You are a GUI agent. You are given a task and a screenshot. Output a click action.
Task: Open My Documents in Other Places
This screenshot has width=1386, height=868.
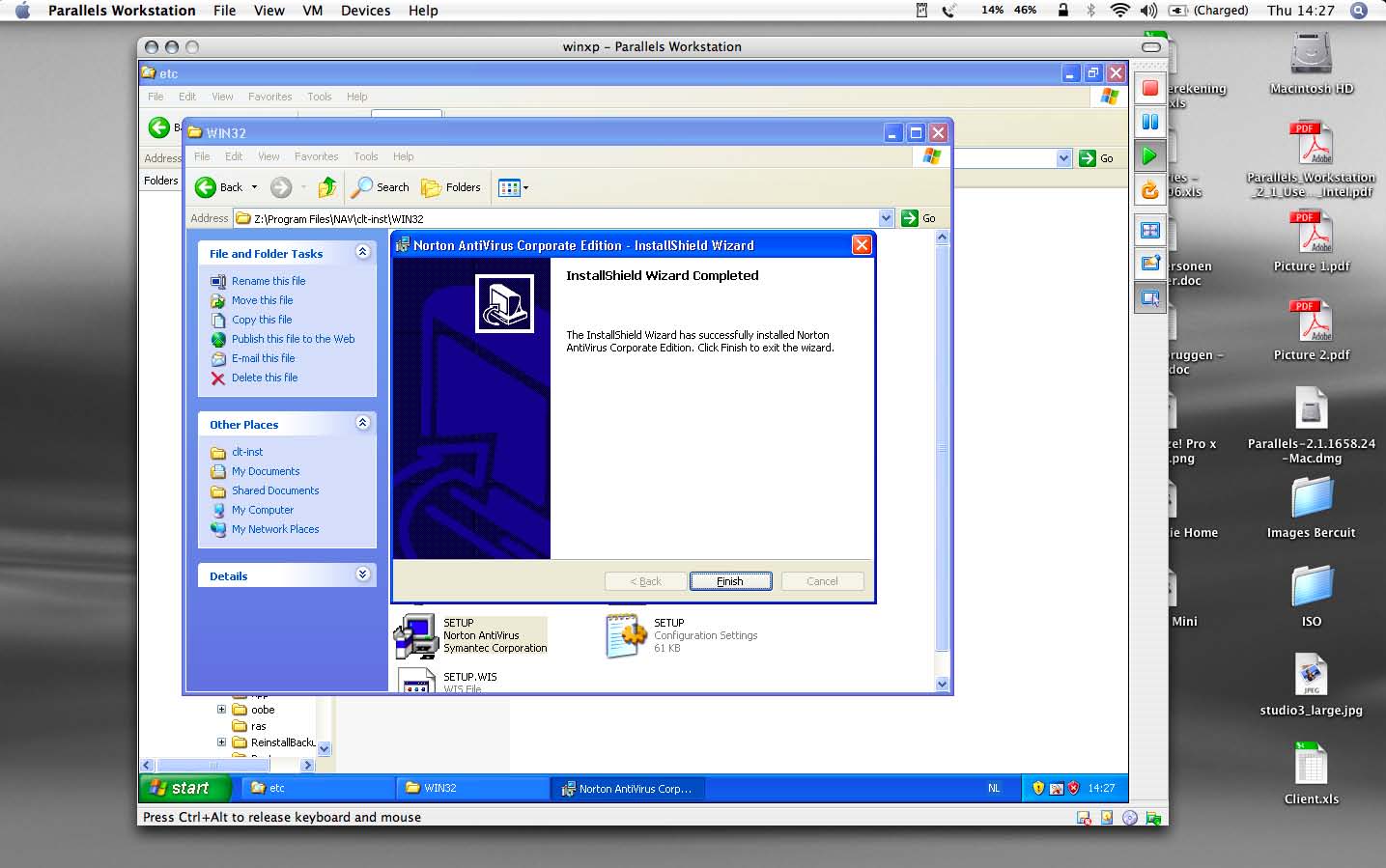click(x=266, y=471)
